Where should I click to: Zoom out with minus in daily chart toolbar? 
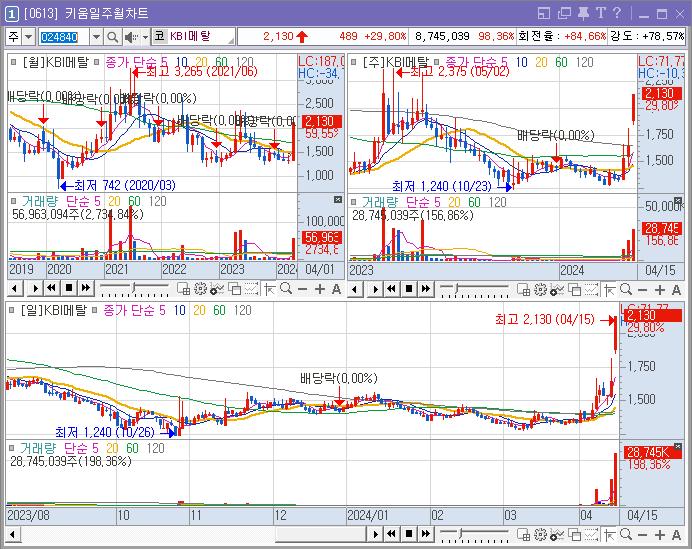coord(643,535)
